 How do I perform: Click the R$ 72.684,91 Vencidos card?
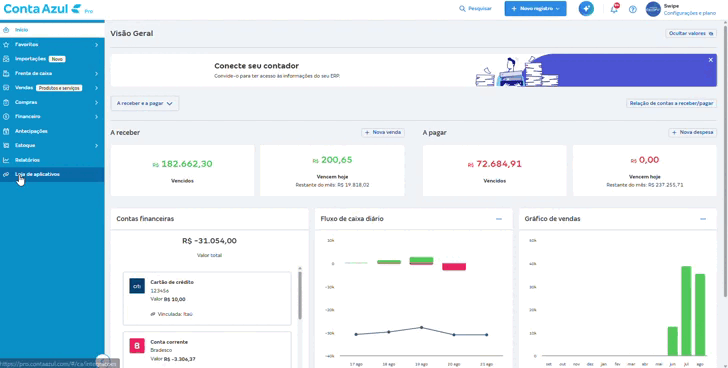tap(494, 170)
